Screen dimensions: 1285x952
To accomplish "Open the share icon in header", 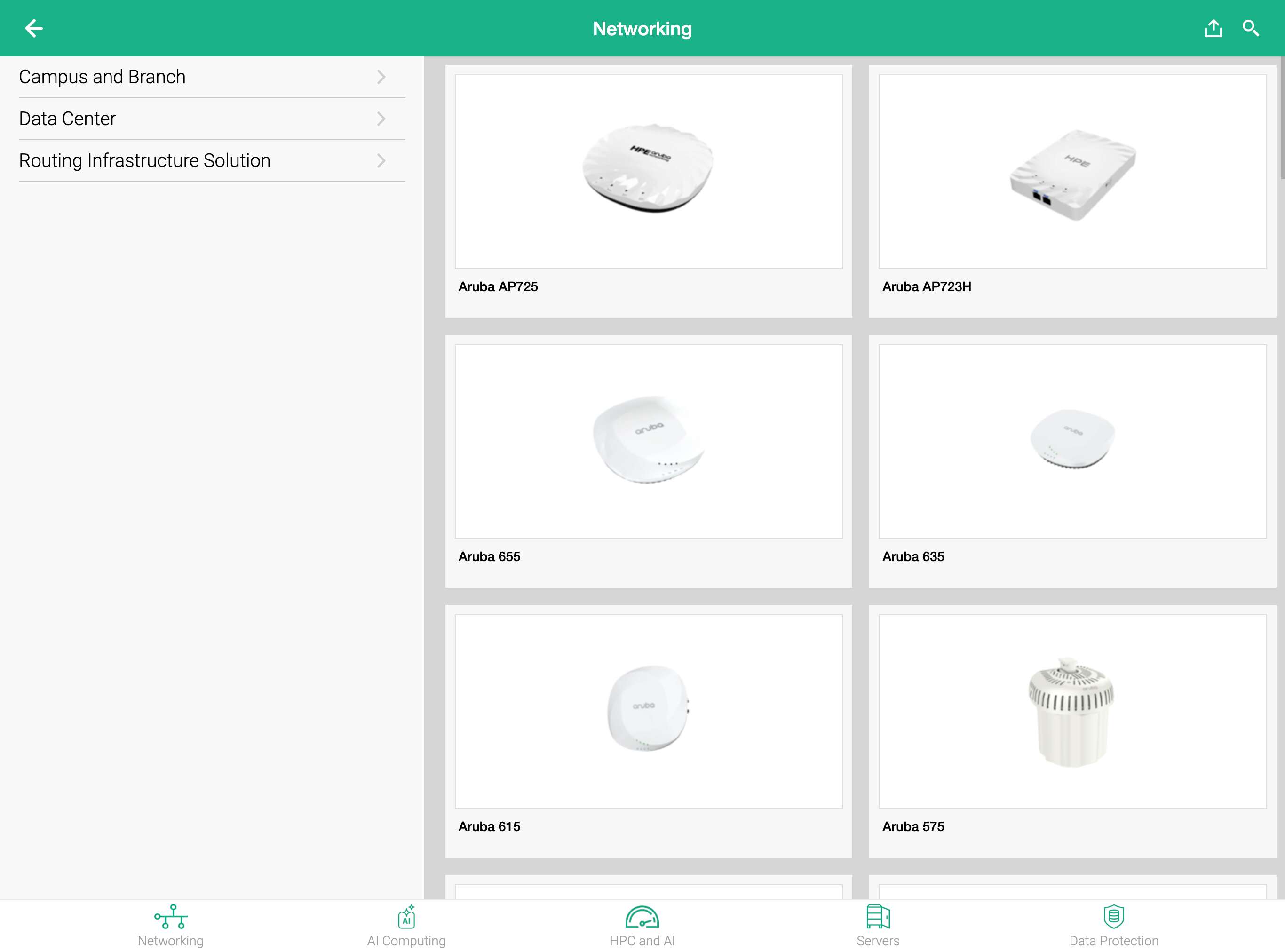I will pos(1213,28).
